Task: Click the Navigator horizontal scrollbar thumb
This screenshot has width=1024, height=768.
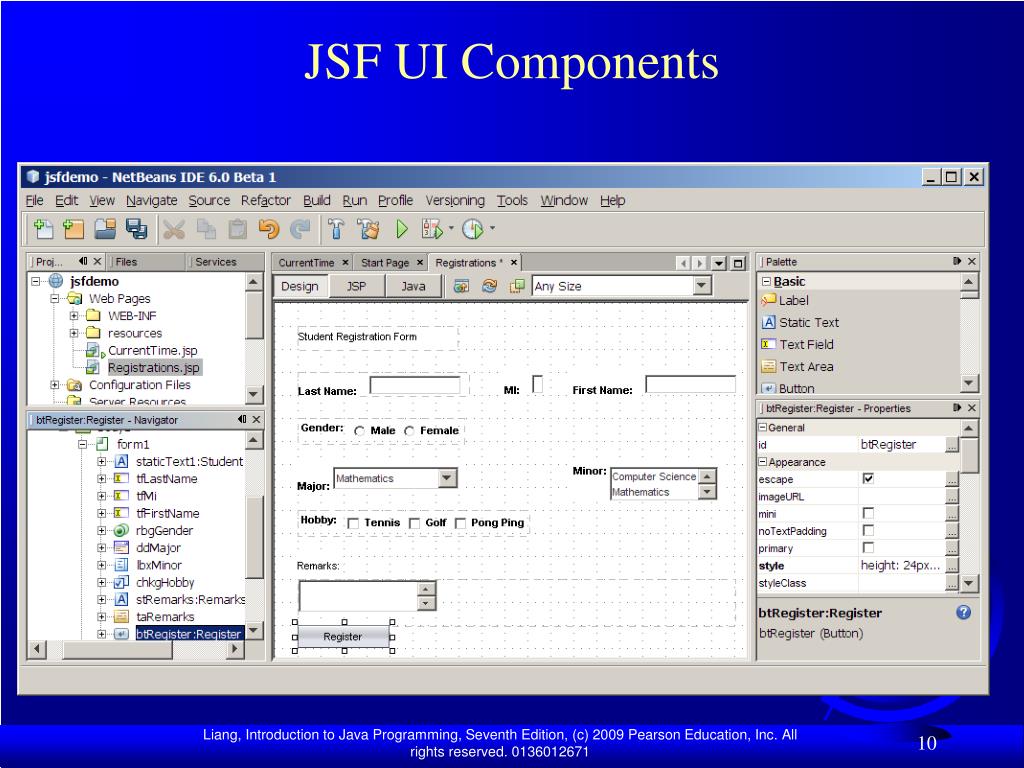Action: 118,649
